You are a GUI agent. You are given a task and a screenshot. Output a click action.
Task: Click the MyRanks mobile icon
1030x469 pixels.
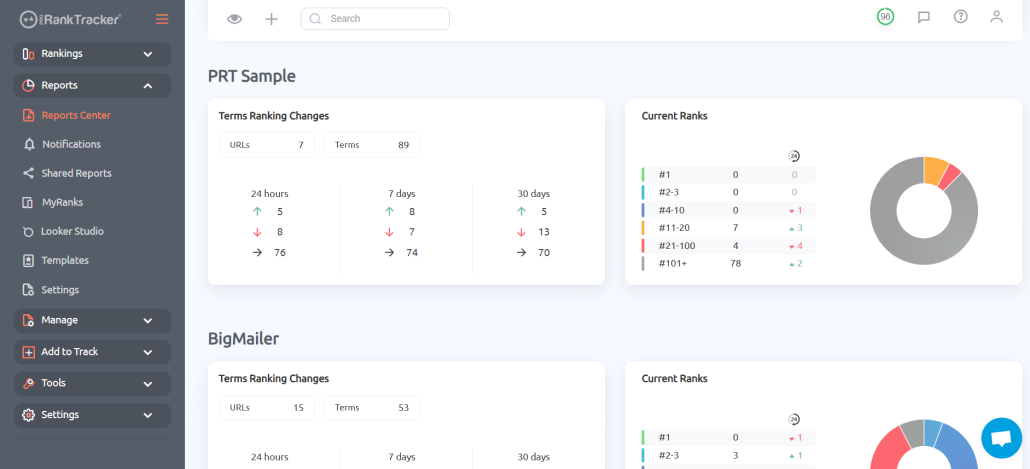[28, 202]
